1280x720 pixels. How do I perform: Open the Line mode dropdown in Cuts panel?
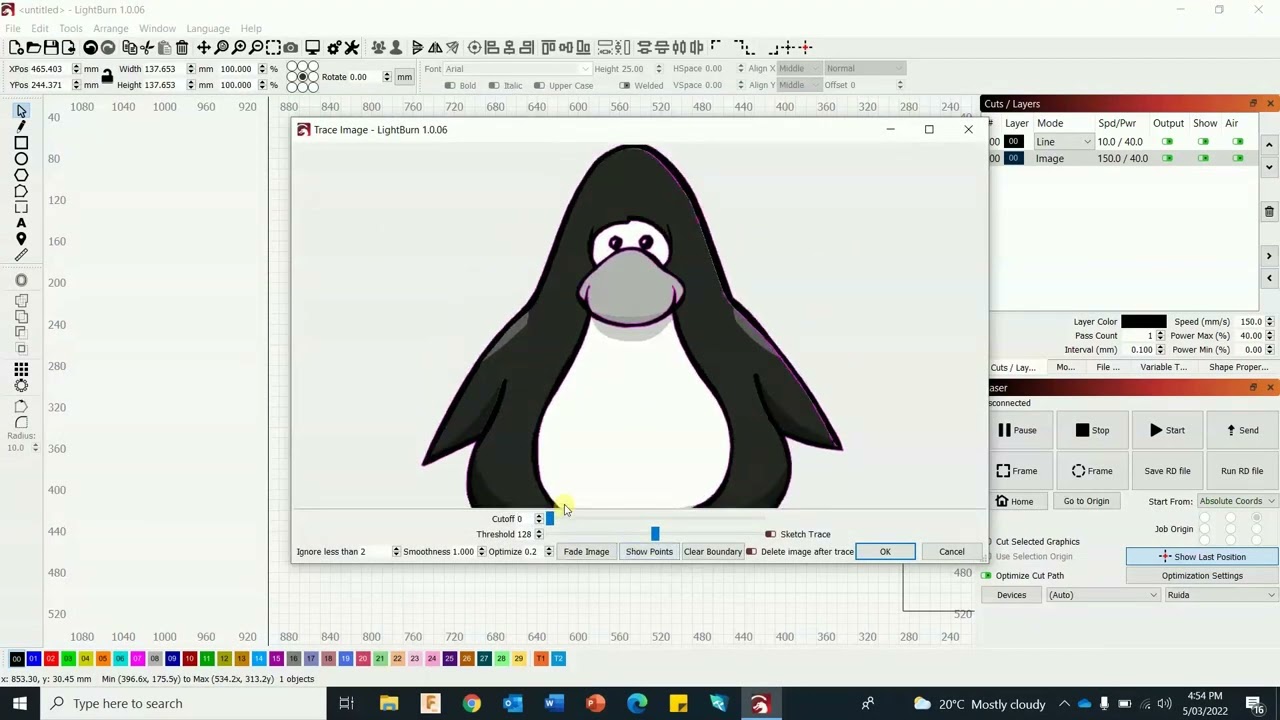(x=1063, y=142)
